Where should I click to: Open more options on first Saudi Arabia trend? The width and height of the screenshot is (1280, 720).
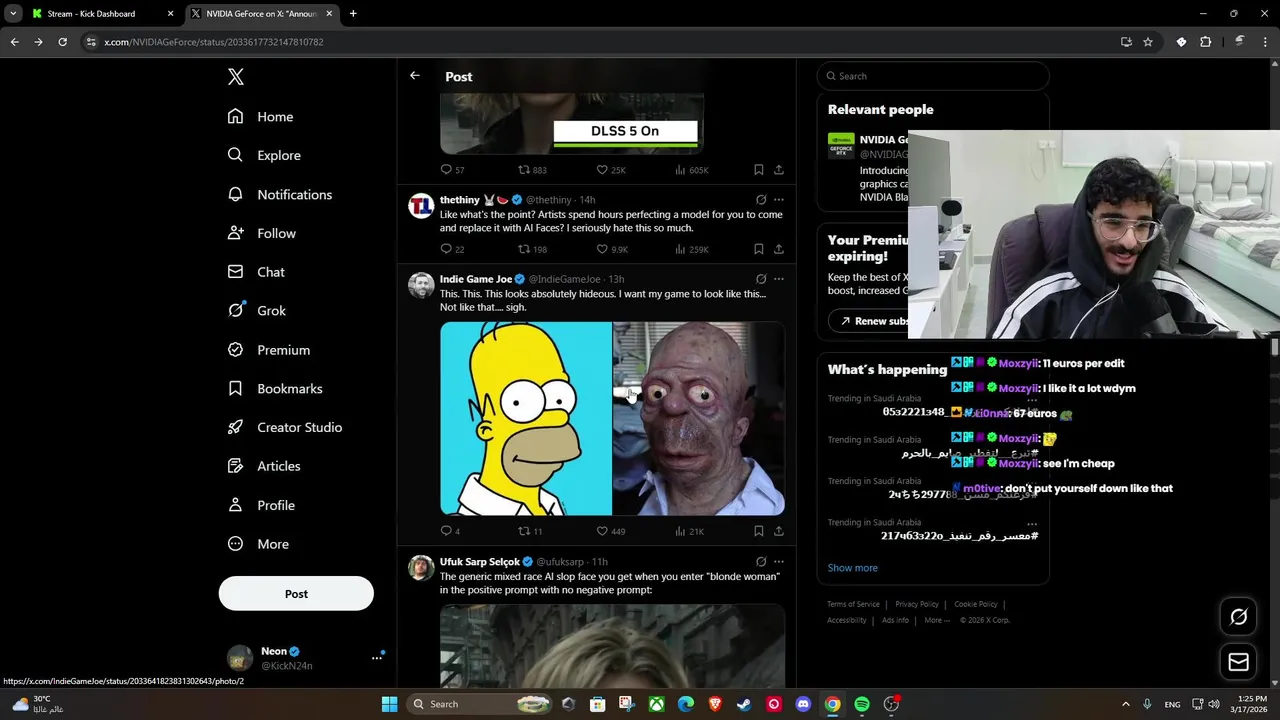pos(1032,399)
